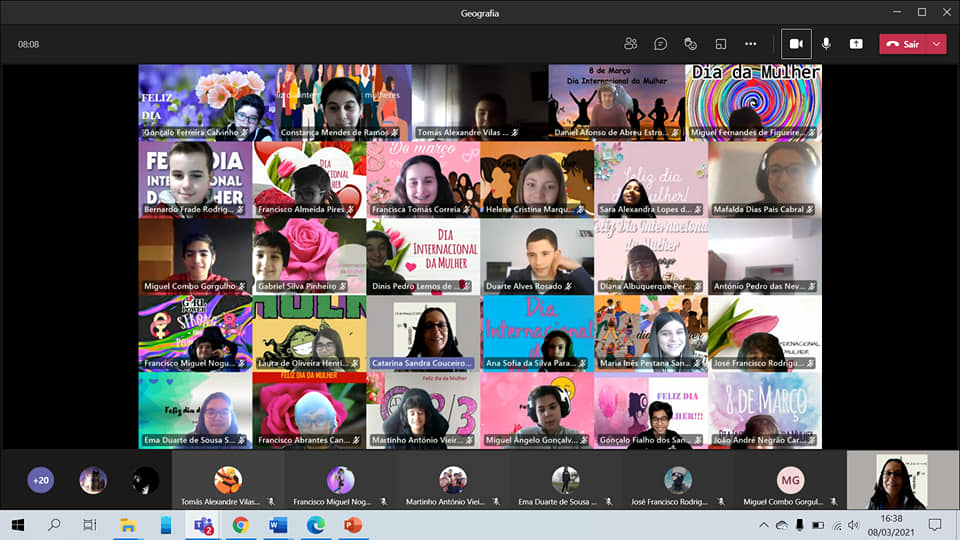Image resolution: width=960 pixels, height=540 pixels.
Task: Open the Windows Start menu
Action: [x=17, y=525]
